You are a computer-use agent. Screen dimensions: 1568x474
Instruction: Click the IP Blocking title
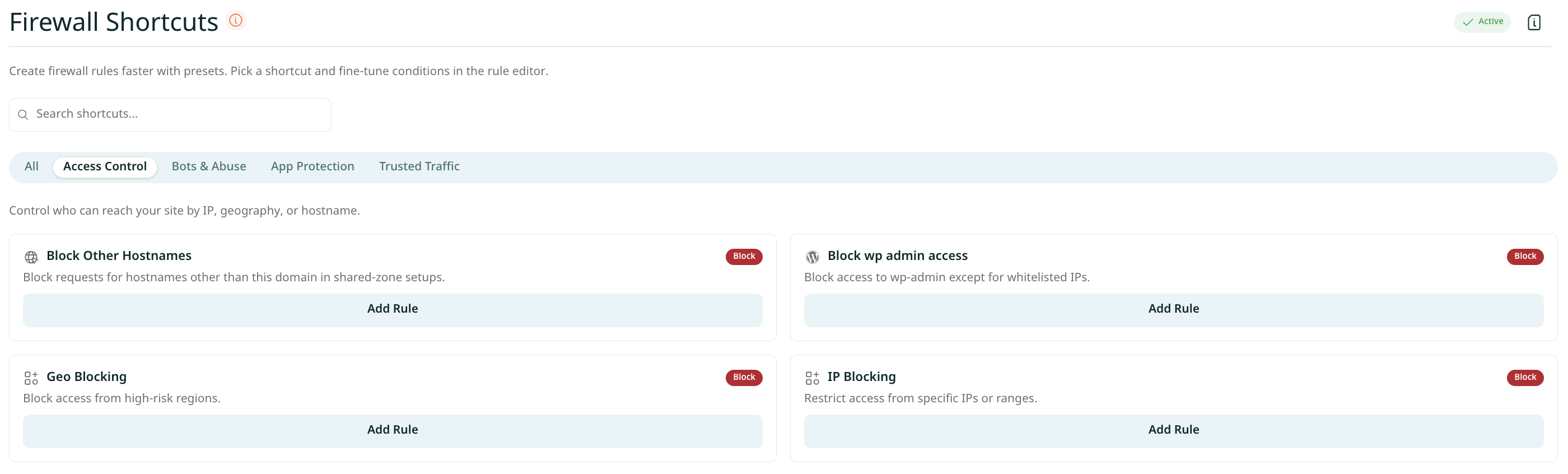tap(861, 377)
